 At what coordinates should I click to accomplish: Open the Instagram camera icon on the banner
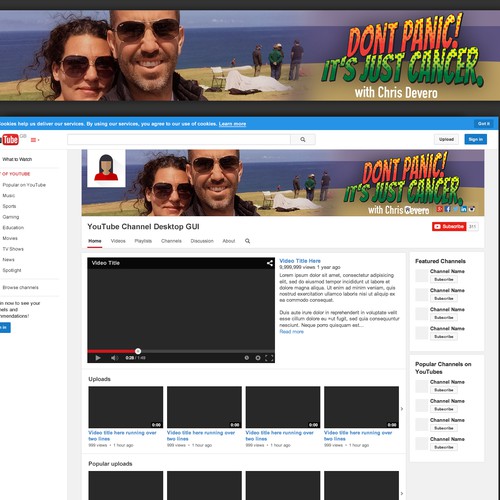472,209
